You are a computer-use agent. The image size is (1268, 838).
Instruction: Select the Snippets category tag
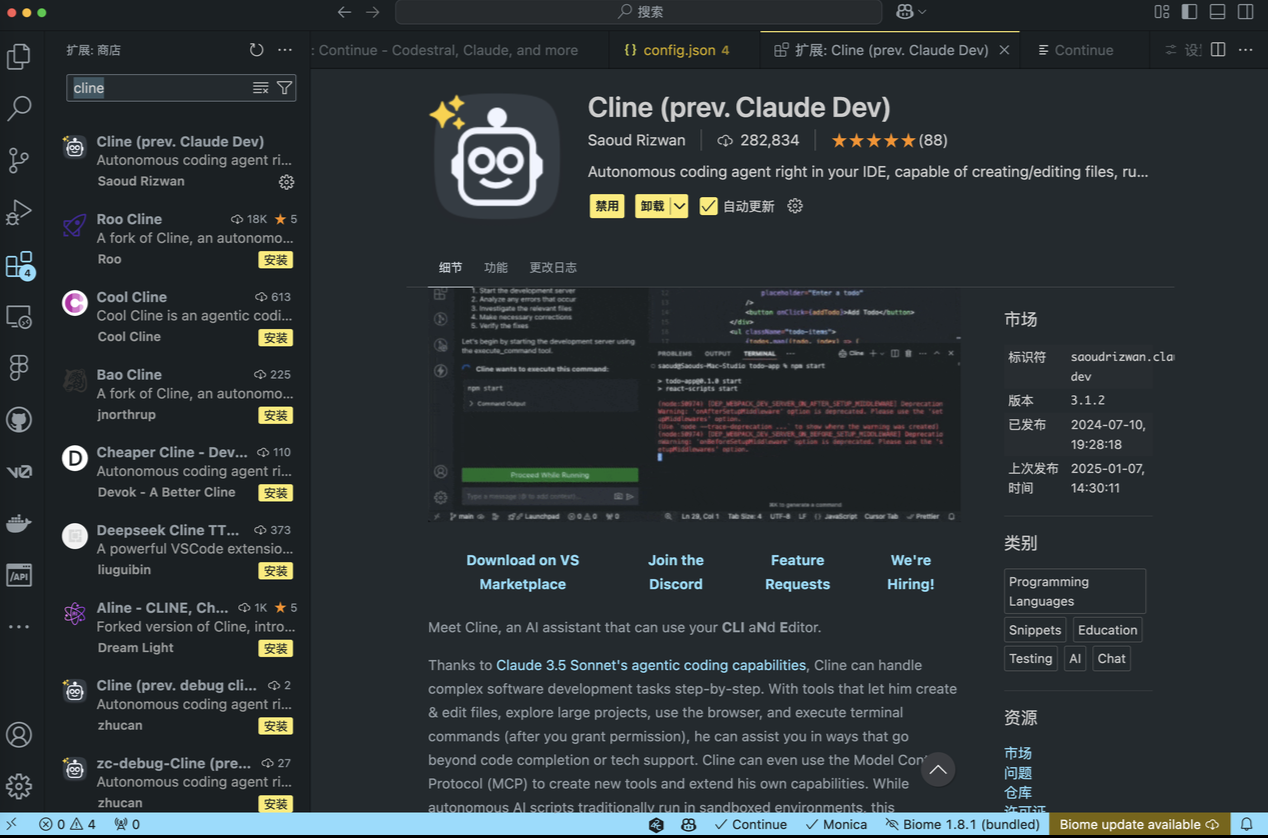coord(1035,630)
